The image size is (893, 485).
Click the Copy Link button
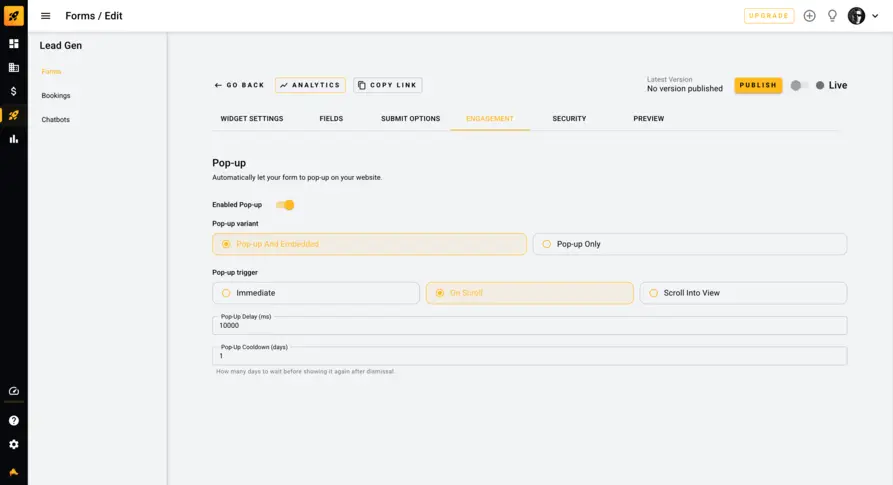click(388, 85)
